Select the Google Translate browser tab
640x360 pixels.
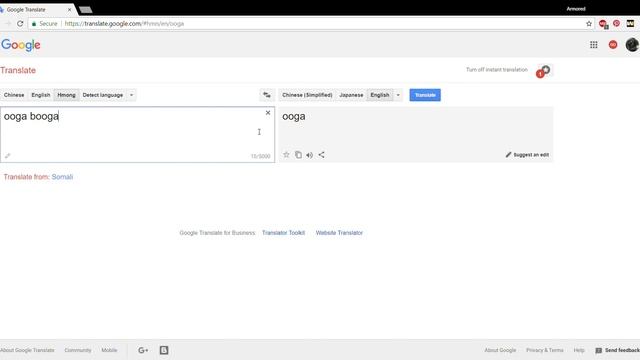tap(35, 9)
